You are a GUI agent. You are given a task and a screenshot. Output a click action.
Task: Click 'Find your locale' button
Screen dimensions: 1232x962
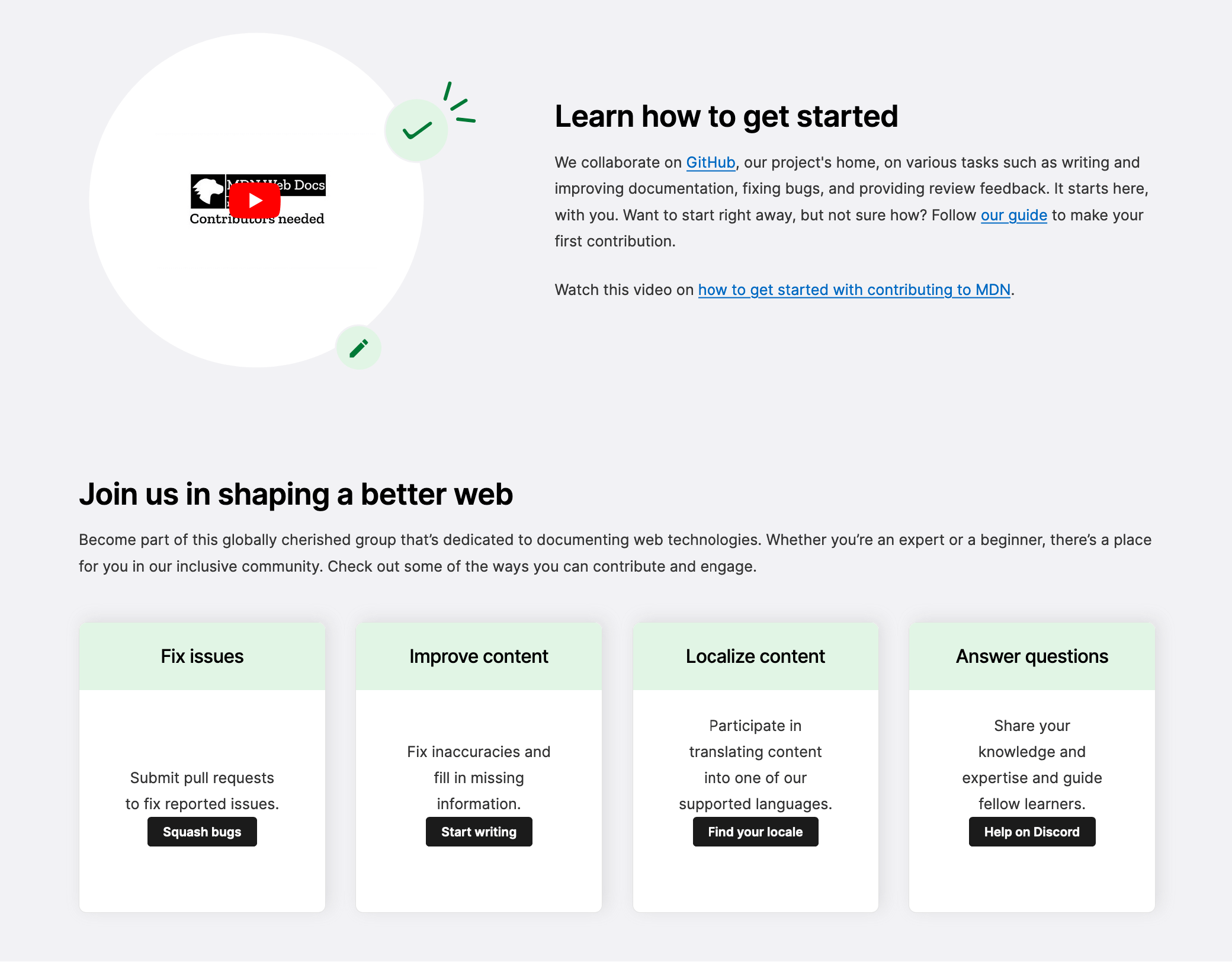click(754, 831)
